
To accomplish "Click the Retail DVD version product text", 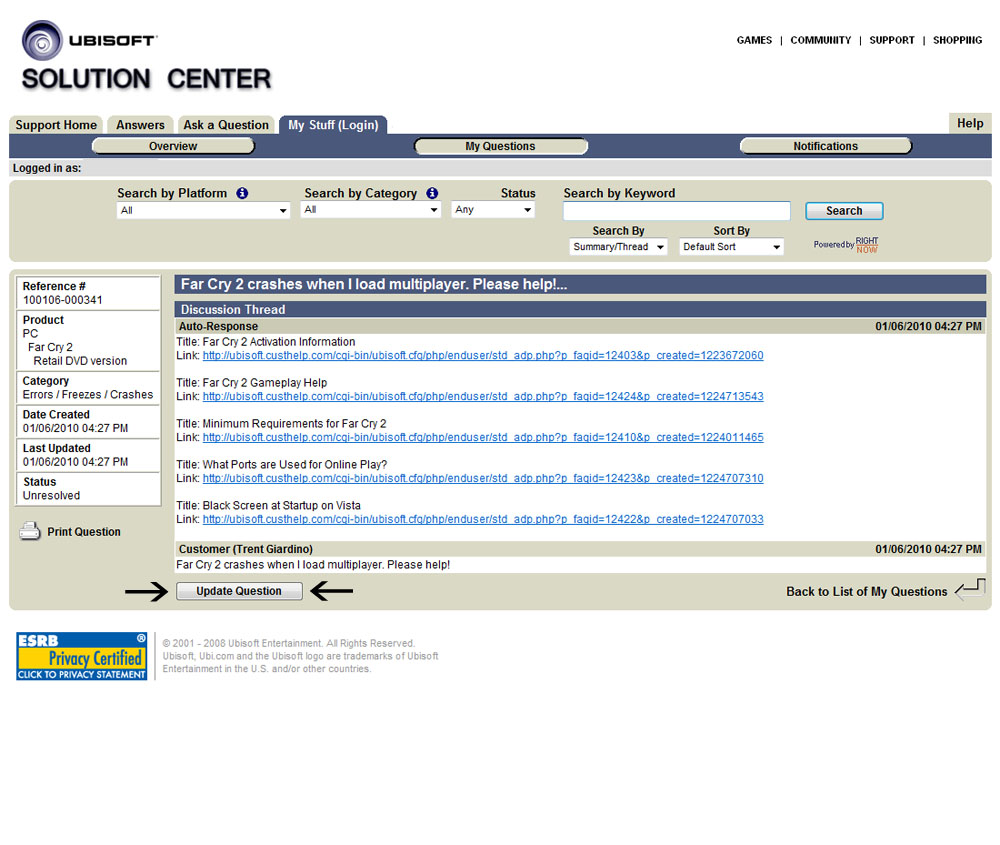I will [80, 361].
